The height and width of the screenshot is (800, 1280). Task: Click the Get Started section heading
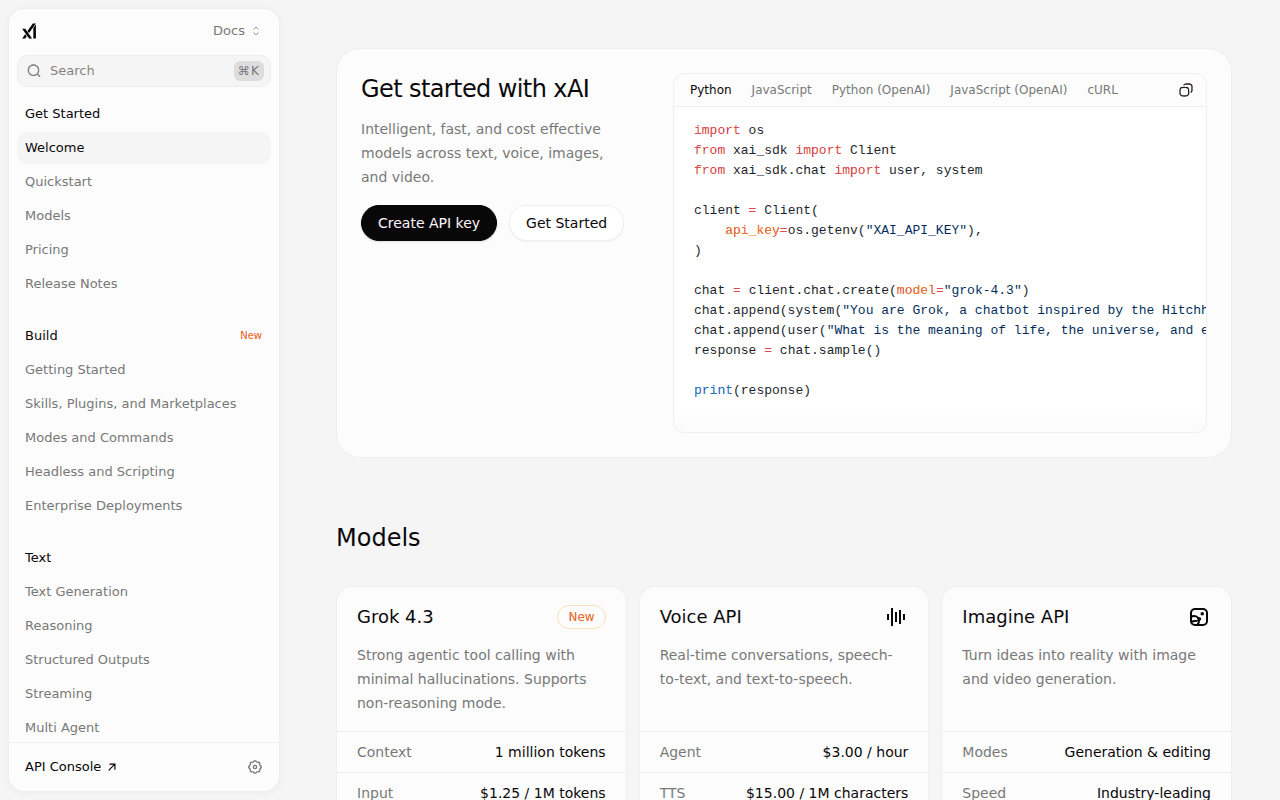(62, 114)
